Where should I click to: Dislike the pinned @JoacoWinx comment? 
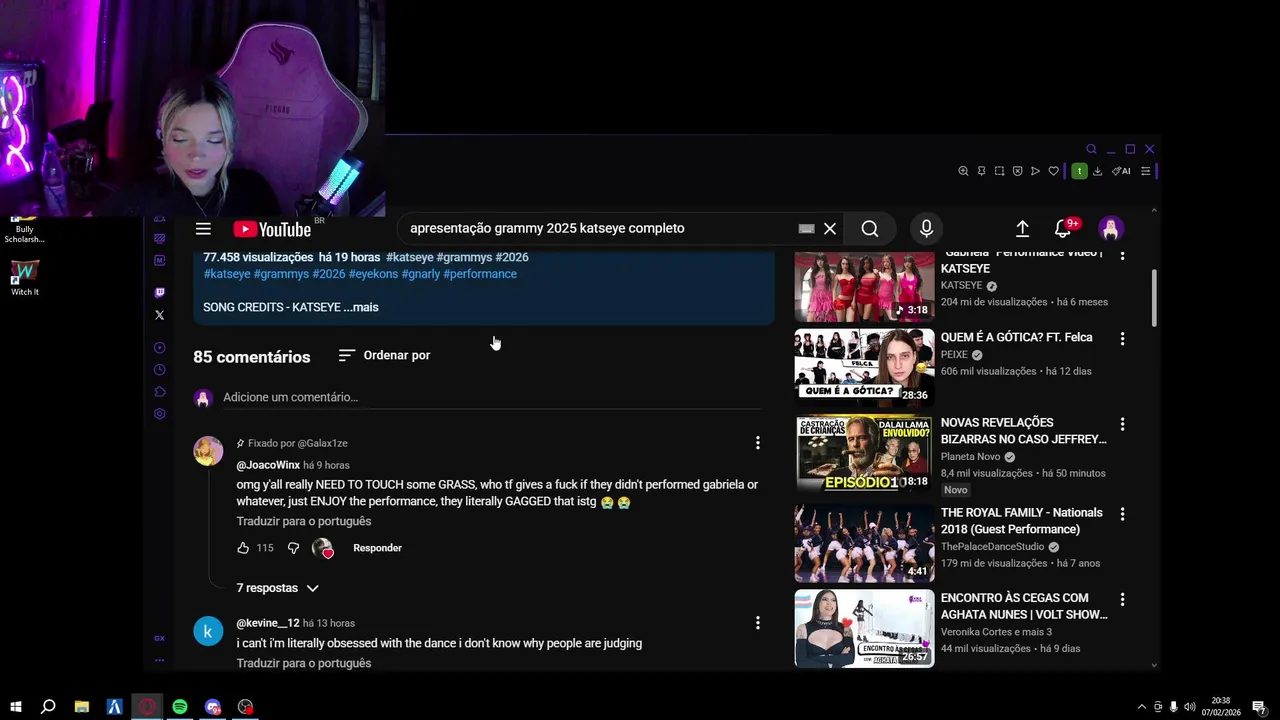293,548
